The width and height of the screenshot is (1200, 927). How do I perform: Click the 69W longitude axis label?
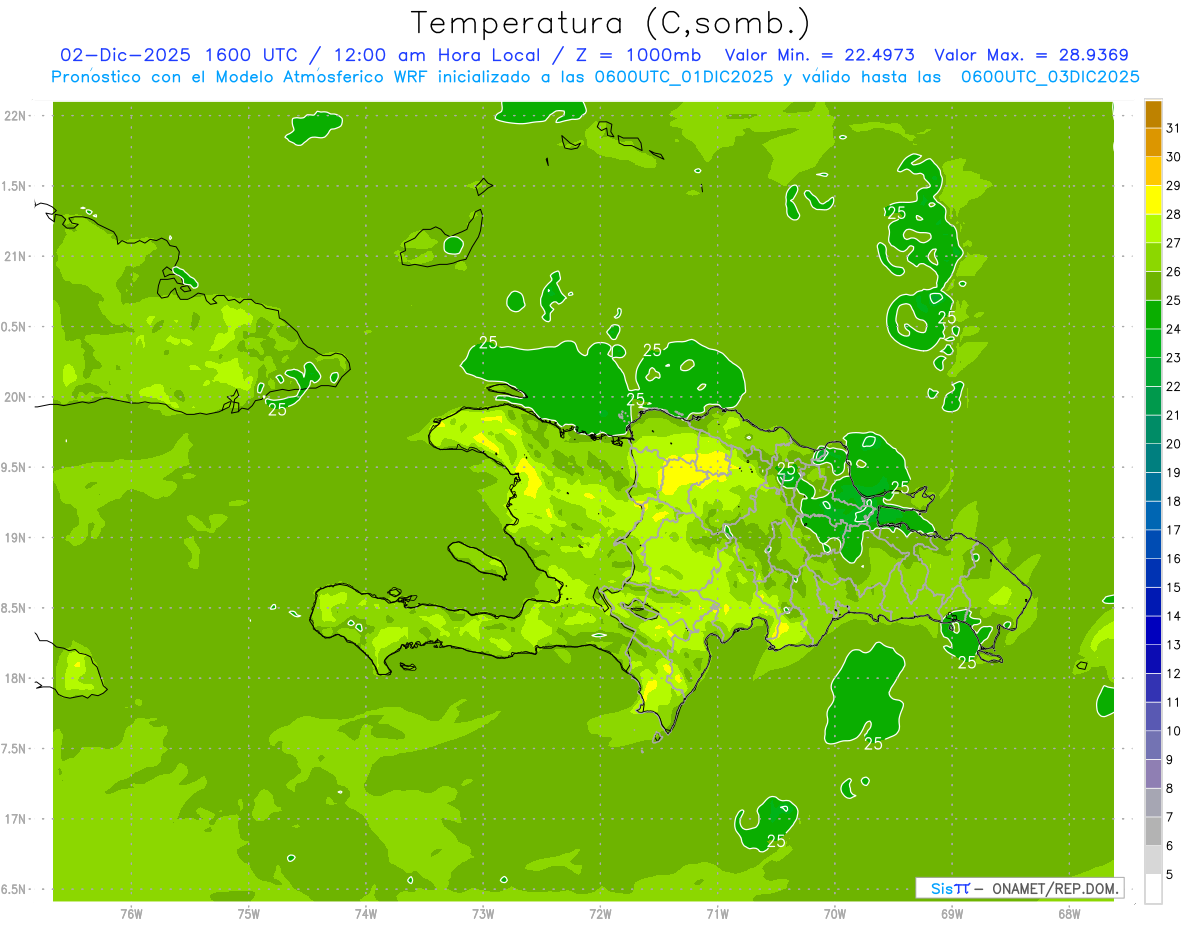pyautogui.click(x=952, y=913)
